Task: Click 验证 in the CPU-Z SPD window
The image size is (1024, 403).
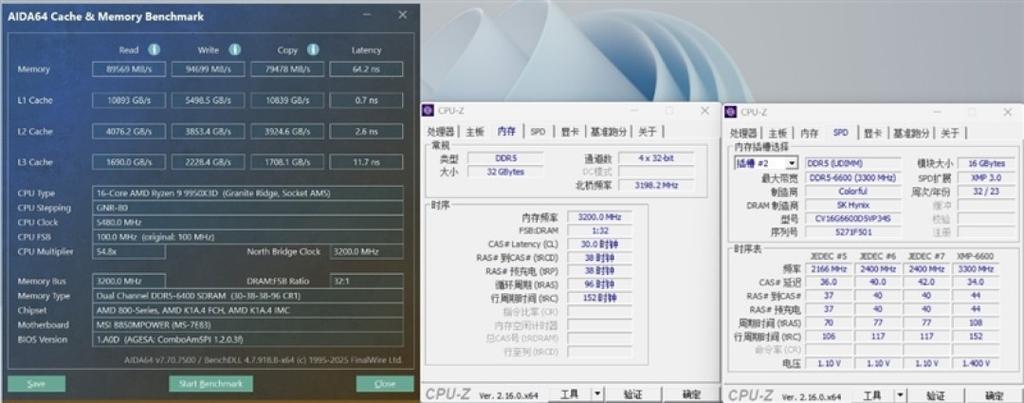Action: (x=936, y=396)
